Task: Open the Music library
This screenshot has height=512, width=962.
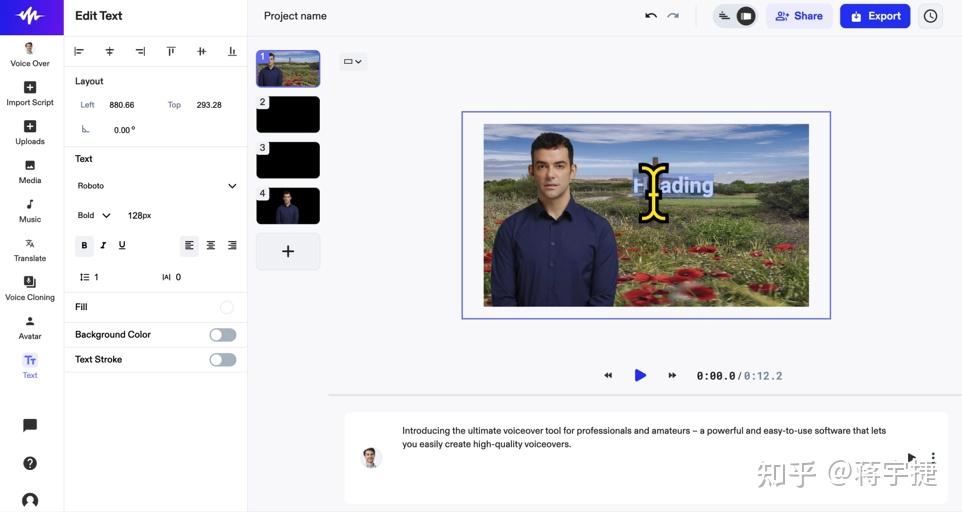Action: pyautogui.click(x=30, y=210)
